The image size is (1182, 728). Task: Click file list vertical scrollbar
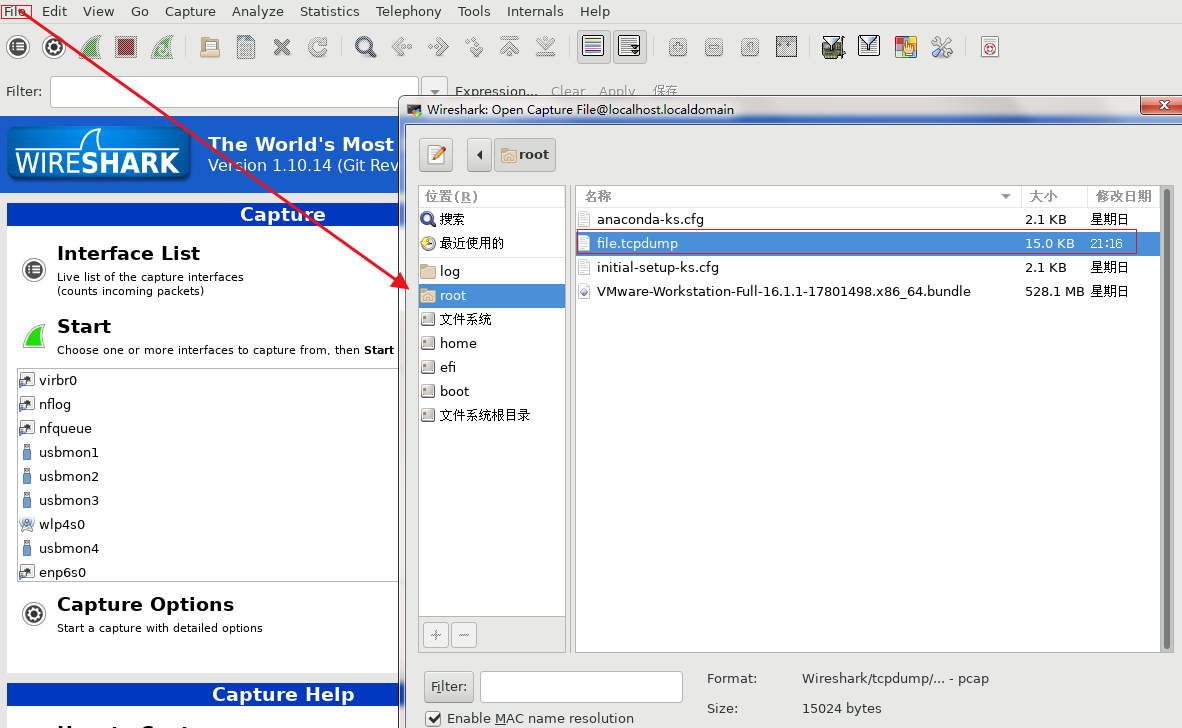[1167, 419]
